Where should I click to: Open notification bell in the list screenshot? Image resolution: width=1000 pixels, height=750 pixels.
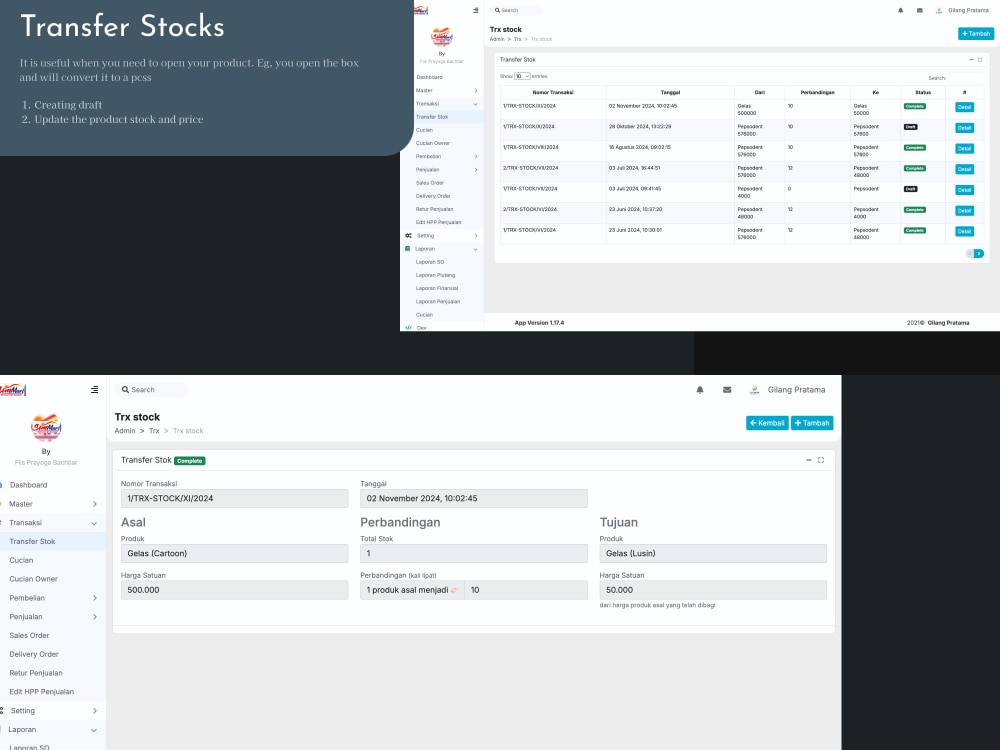(901, 10)
